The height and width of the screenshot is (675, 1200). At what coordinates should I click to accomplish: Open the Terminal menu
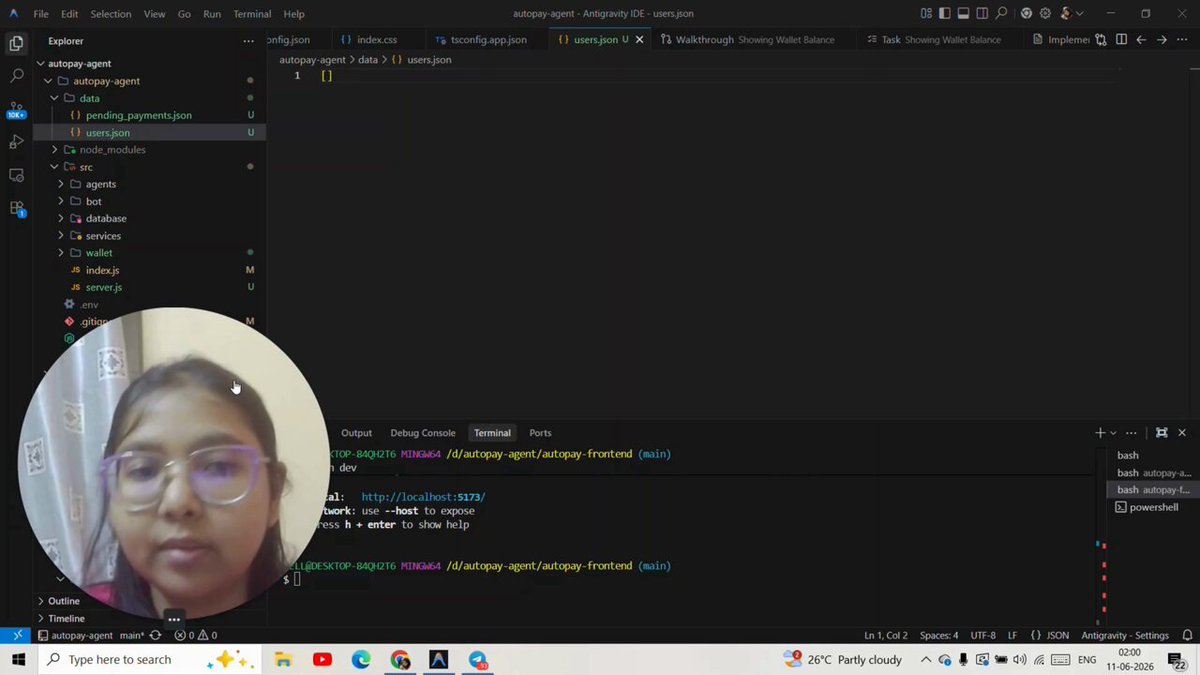(x=252, y=14)
